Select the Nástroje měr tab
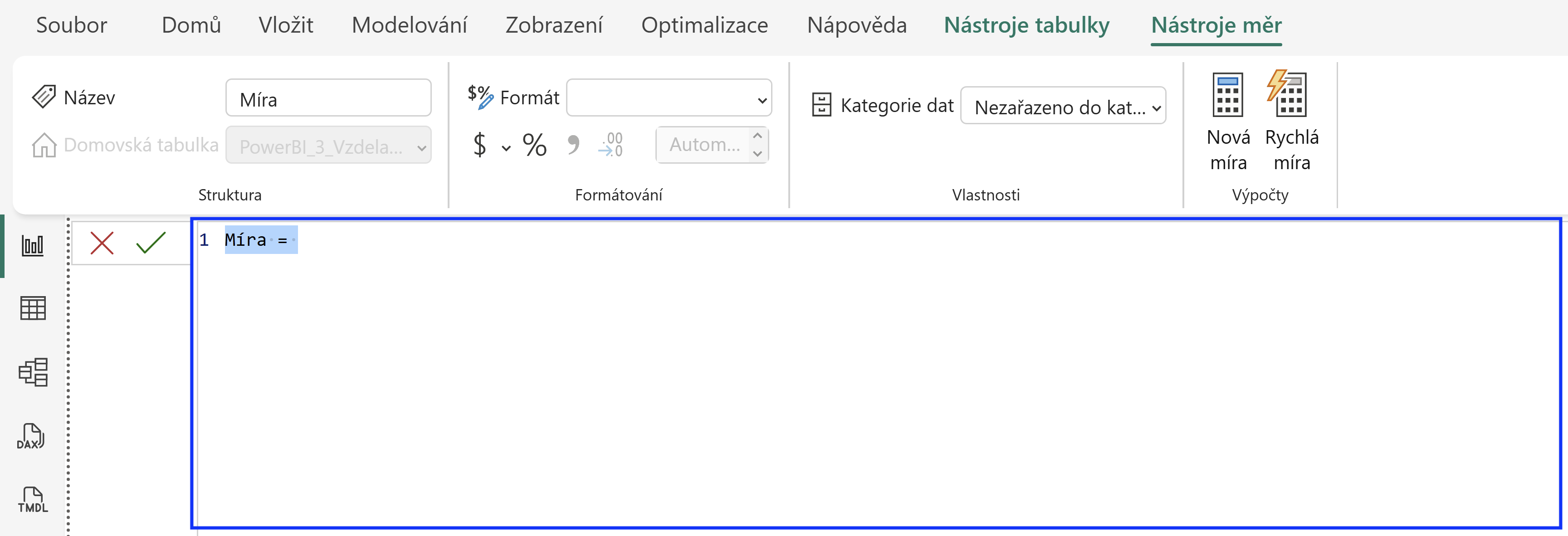 [1216, 25]
